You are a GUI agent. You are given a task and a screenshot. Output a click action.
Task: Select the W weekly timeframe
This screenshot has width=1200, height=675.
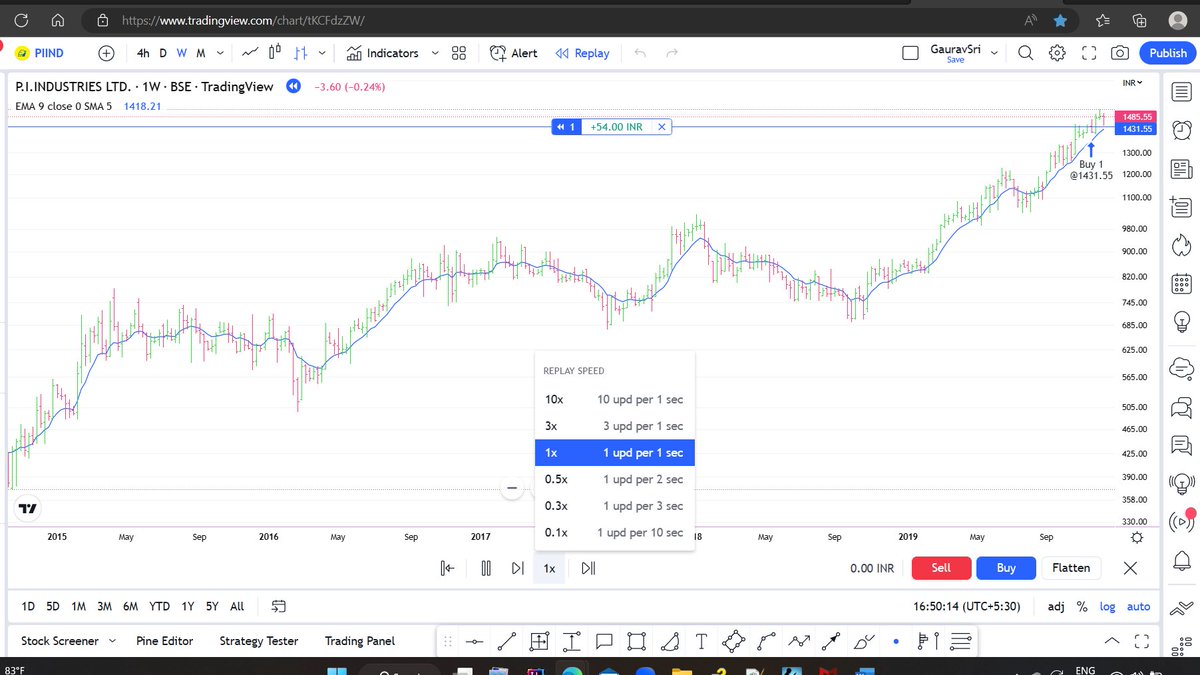(x=182, y=53)
